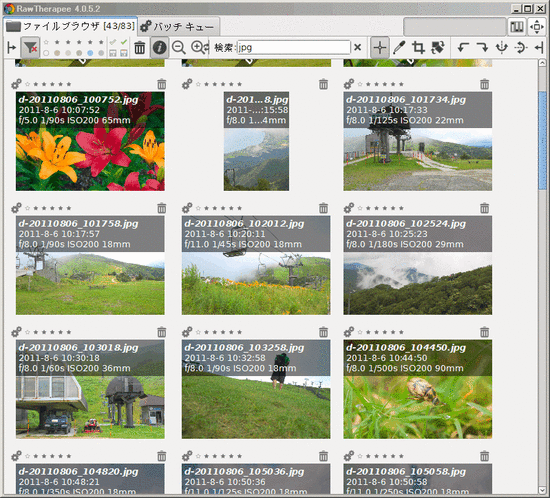Select the crop tool

tap(418, 47)
